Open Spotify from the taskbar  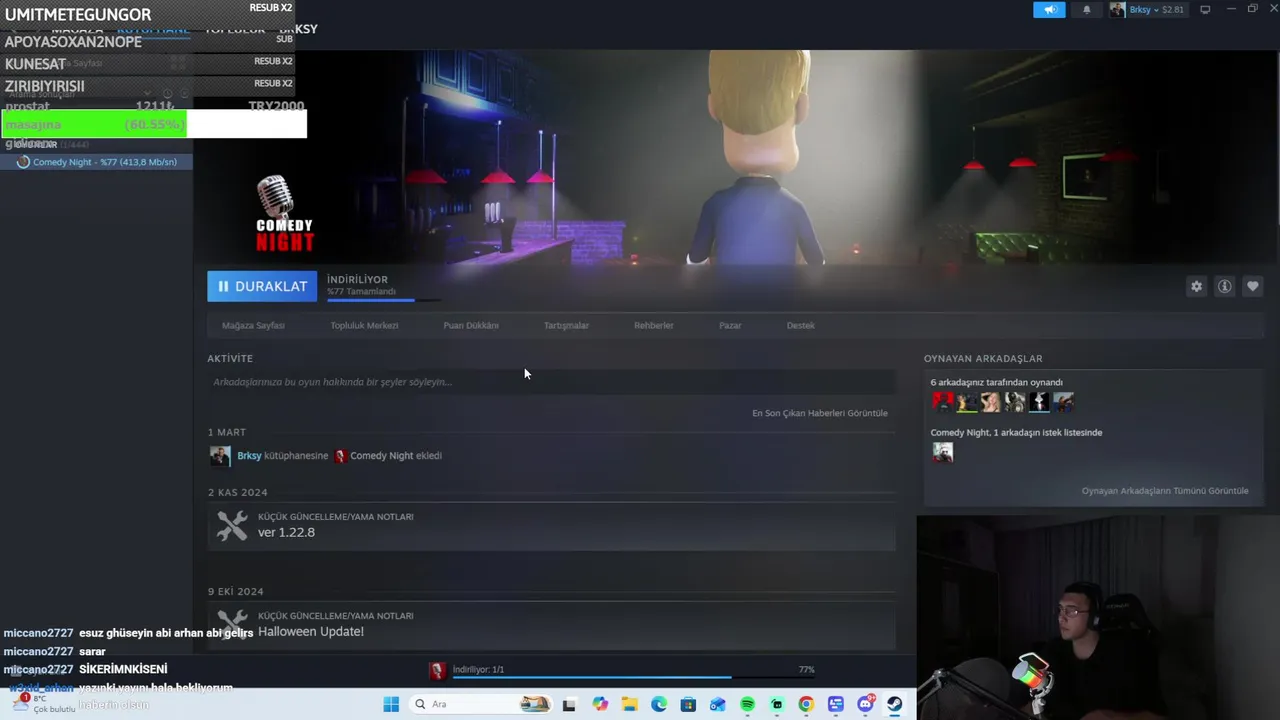click(747, 704)
